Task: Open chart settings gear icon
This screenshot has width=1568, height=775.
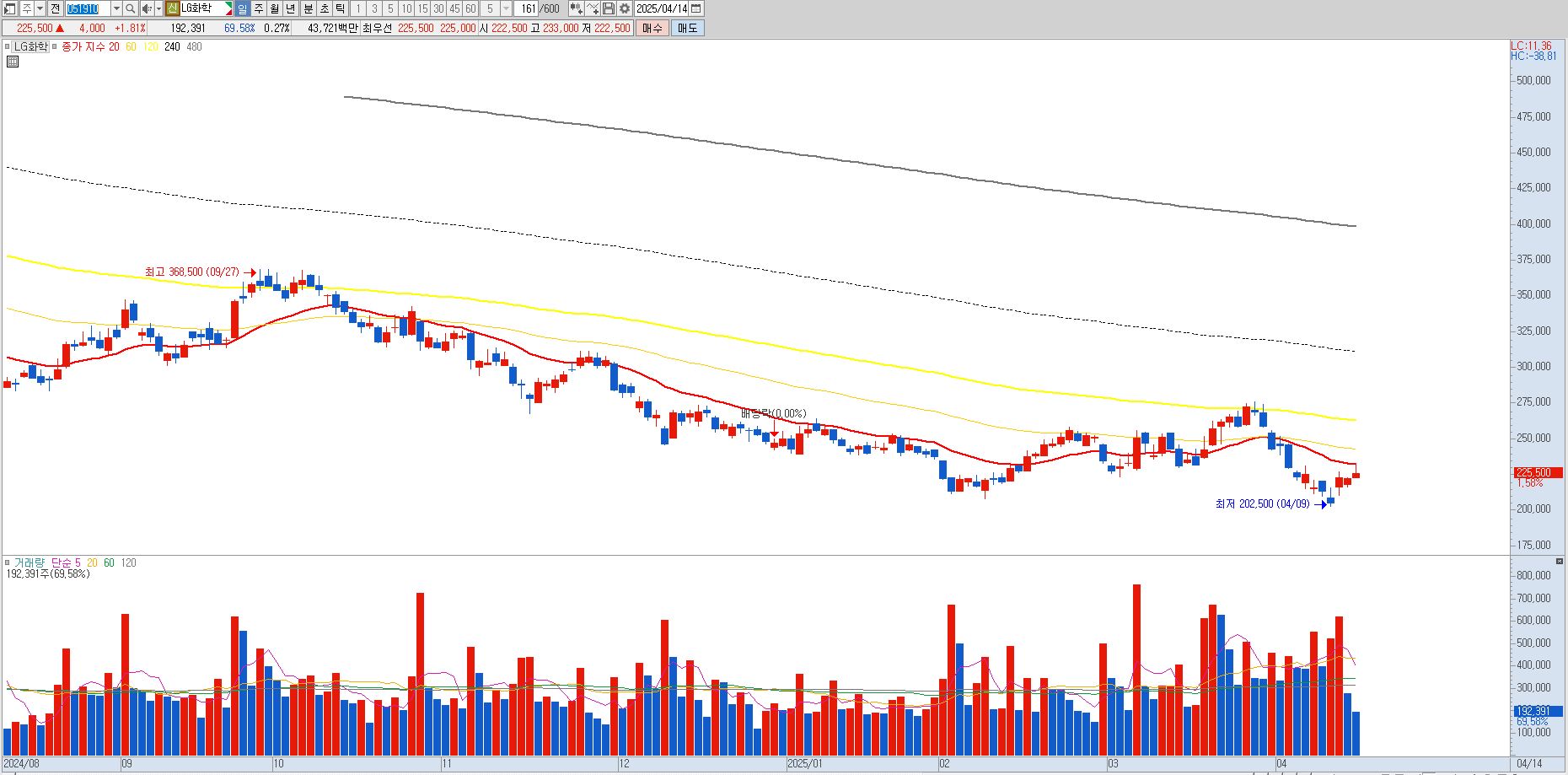Action: (624, 8)
